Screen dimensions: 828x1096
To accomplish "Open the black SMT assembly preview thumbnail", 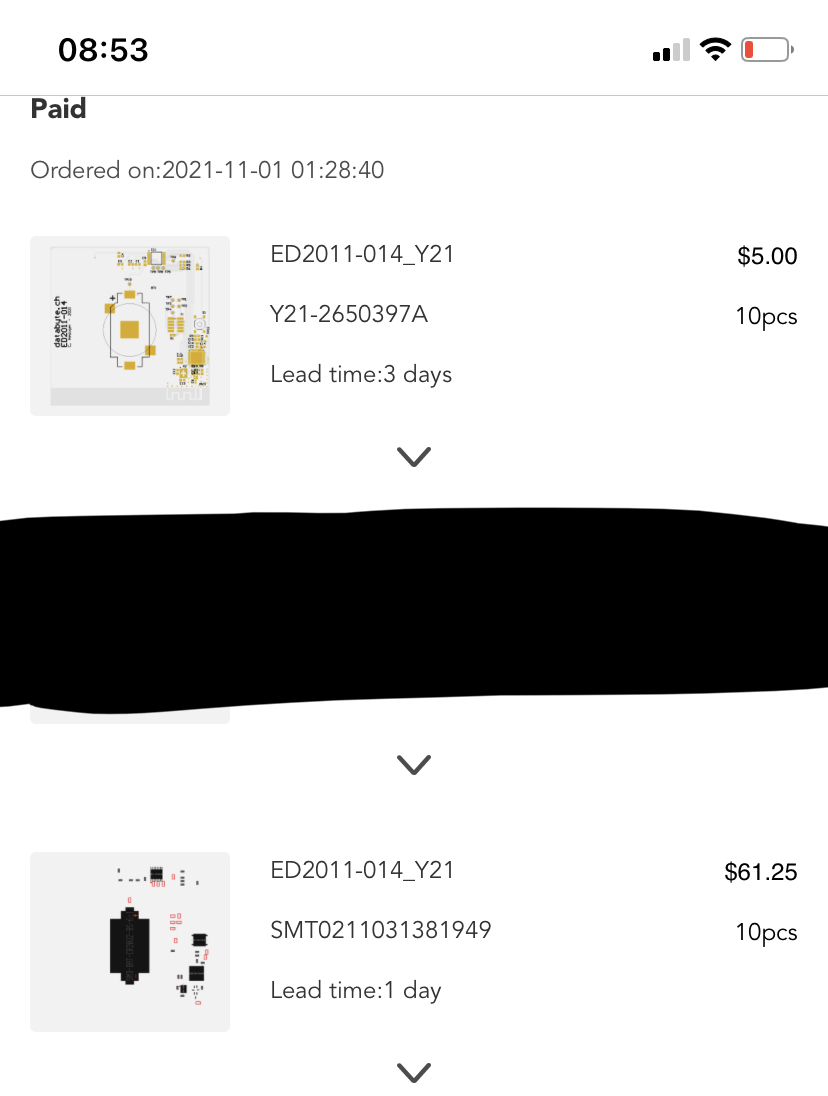I will tap(130, 942).
